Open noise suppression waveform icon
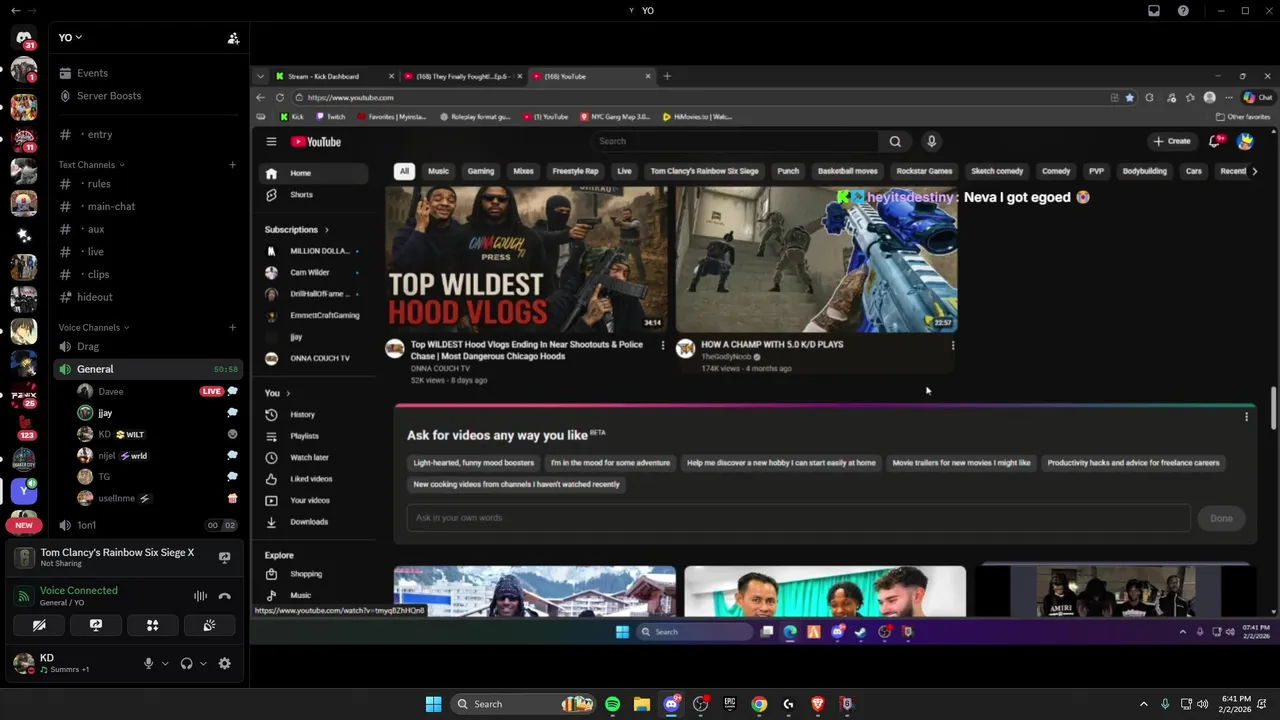The width and height of the screenshot is (1280, 720). pyautogui.click(x=200, y=596)
